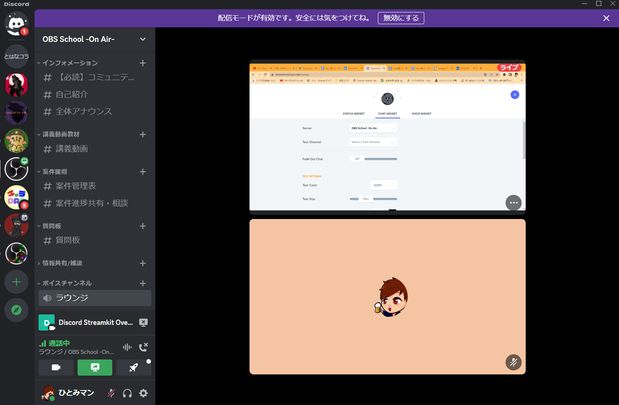The height and width of the screenshot is (405, 619).
Task: Open the dark purple hooded server icon
Action: click(16, 112)
